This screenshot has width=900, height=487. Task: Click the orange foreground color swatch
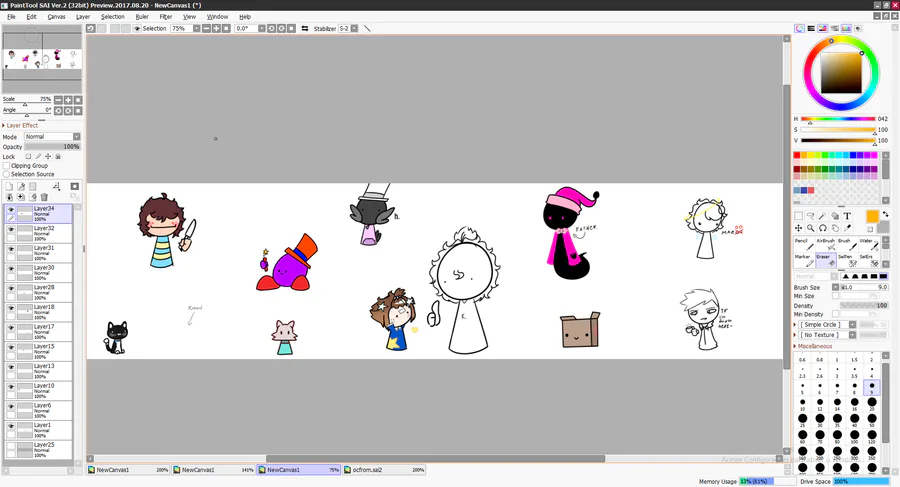[x=872, y=216]
